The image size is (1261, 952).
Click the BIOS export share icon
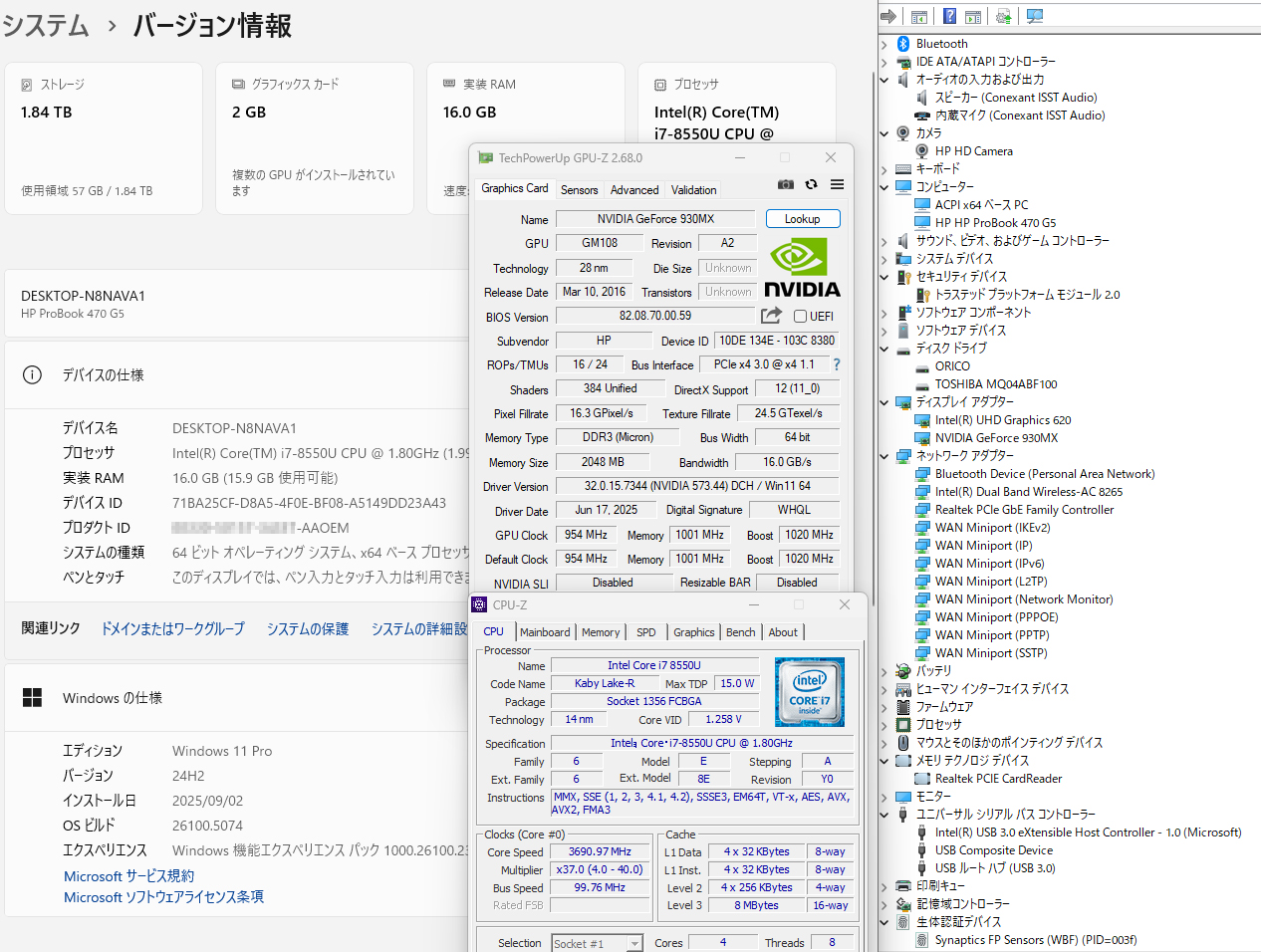[x=771, y=316]
